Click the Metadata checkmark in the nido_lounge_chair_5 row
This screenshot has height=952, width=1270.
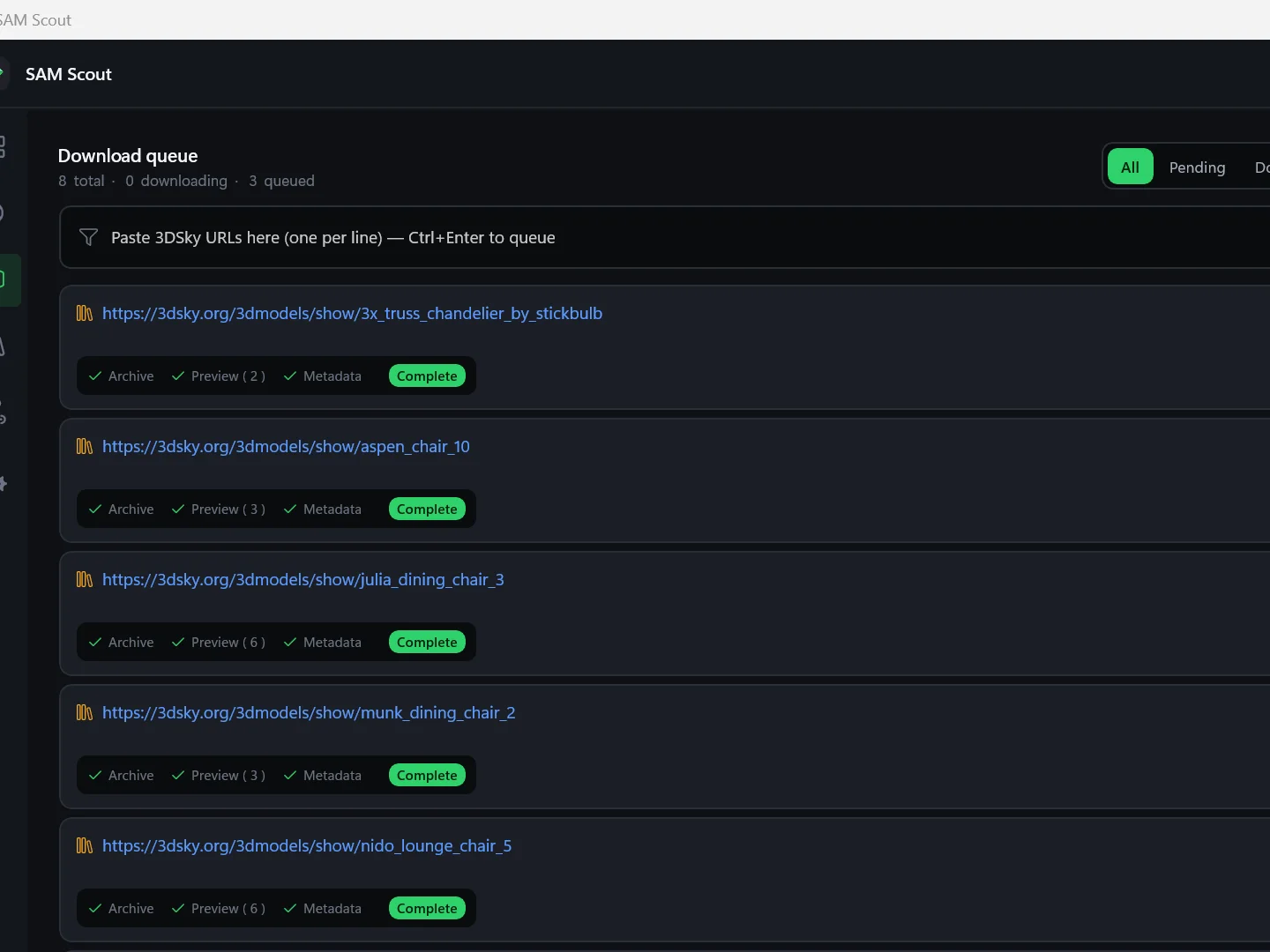tap(290, 908)
